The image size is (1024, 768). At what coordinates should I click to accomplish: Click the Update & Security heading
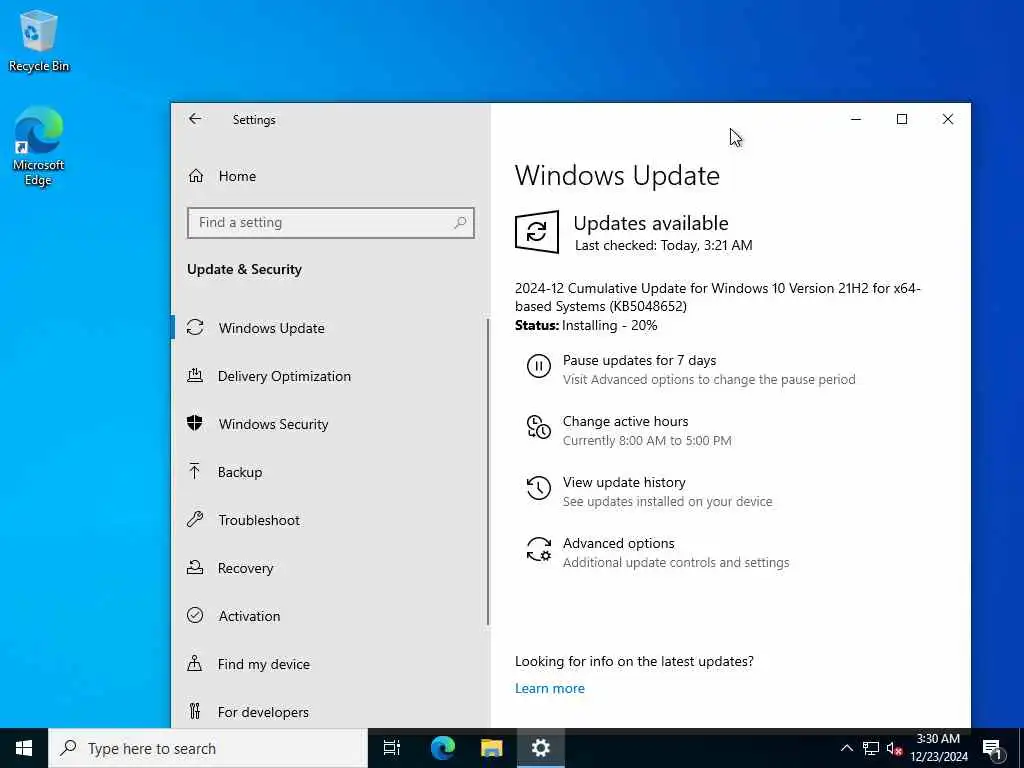click(x=244, y=269)
